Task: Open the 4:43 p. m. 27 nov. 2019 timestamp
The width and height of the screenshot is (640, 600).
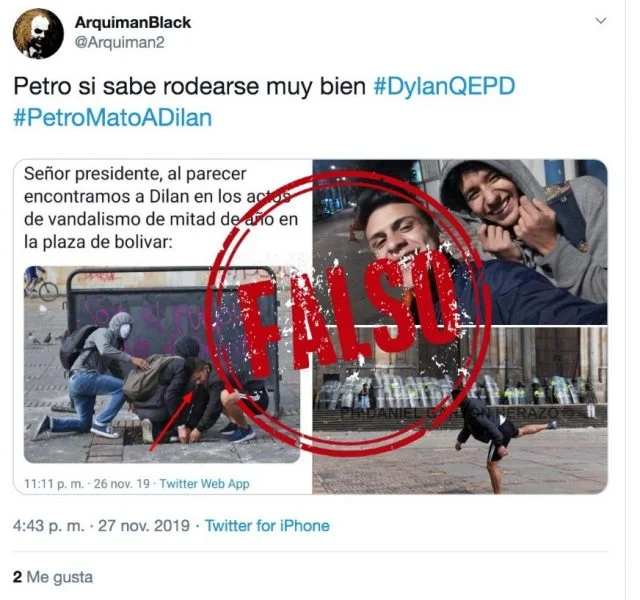Action: coord(101,526)
